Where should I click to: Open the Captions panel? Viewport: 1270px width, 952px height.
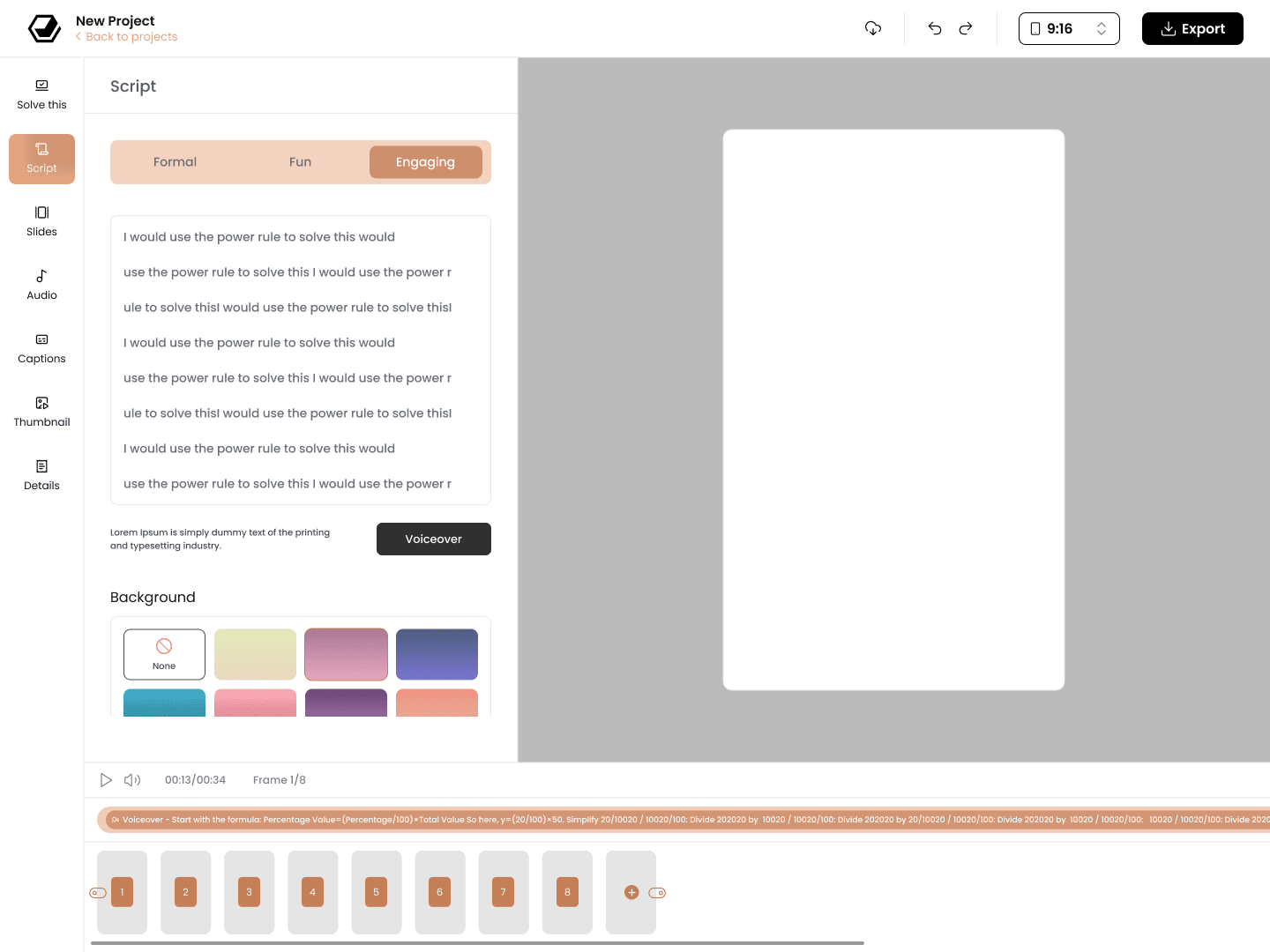coord(41,349)
